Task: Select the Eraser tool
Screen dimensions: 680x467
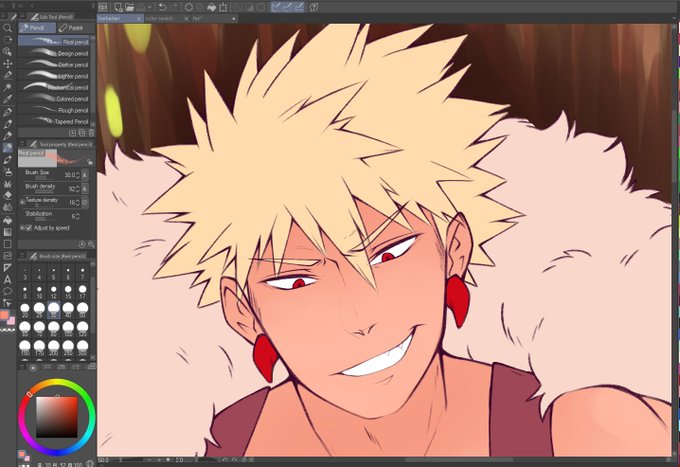Action: click(x=7, y=196)
